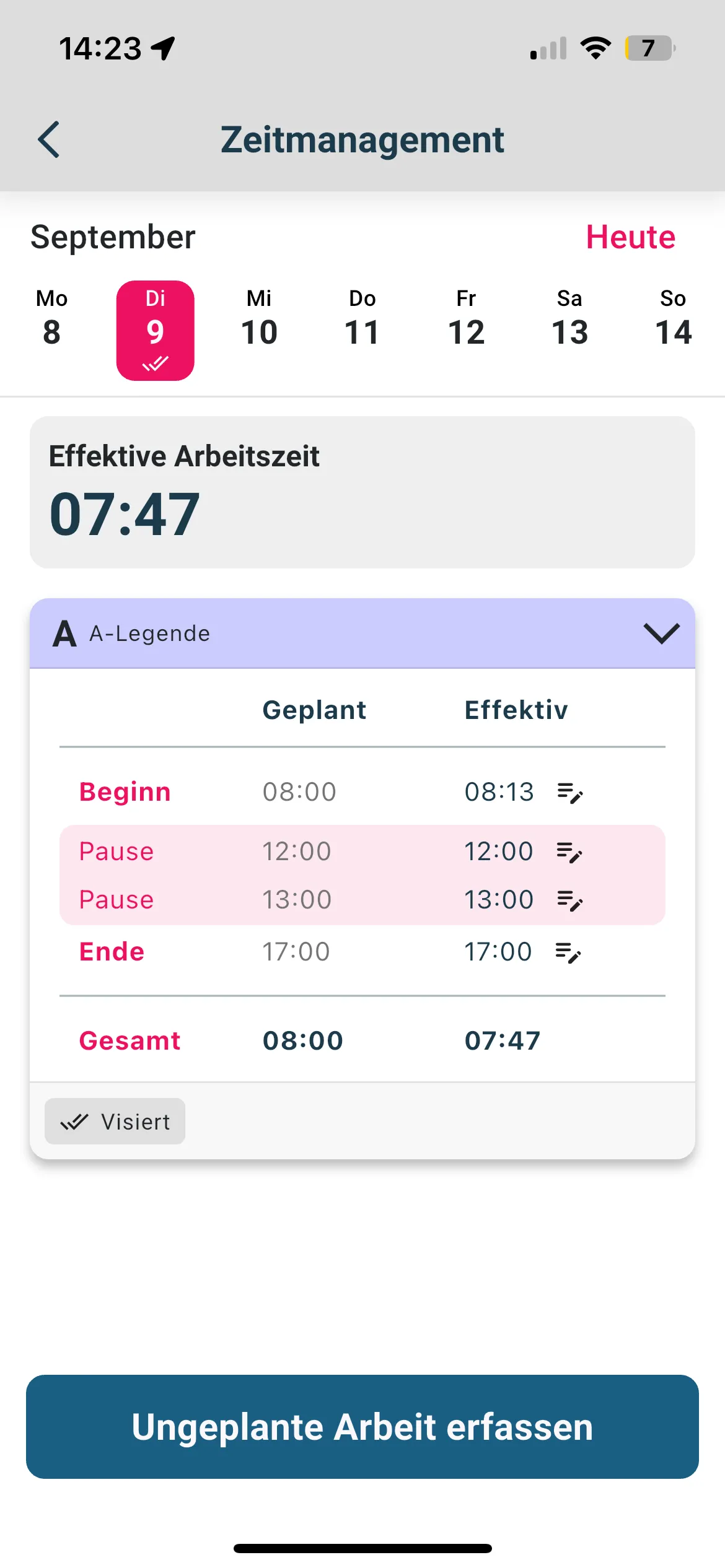
Task: Tap Ungeplante Arbeit erfassen button
Action: 362,1427
